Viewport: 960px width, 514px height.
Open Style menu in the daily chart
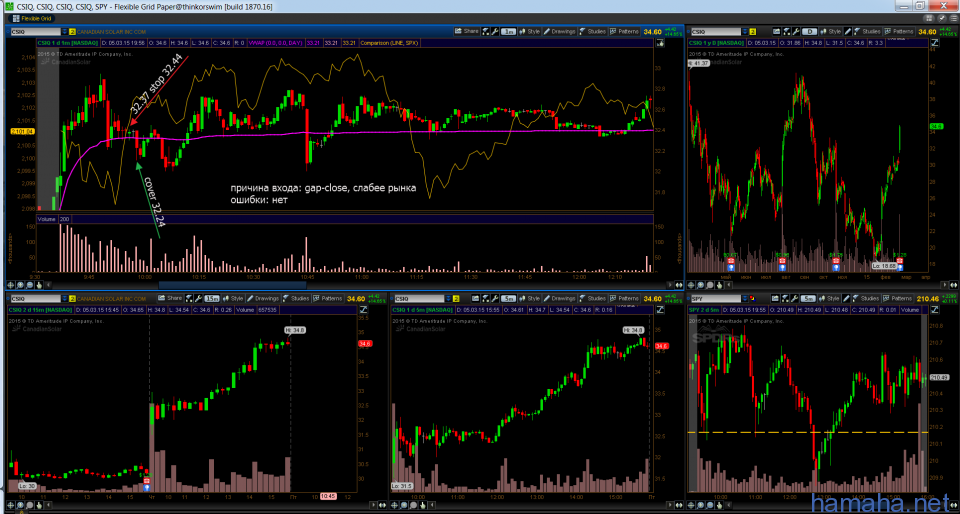pyautogui.click(x=831, y=31)
